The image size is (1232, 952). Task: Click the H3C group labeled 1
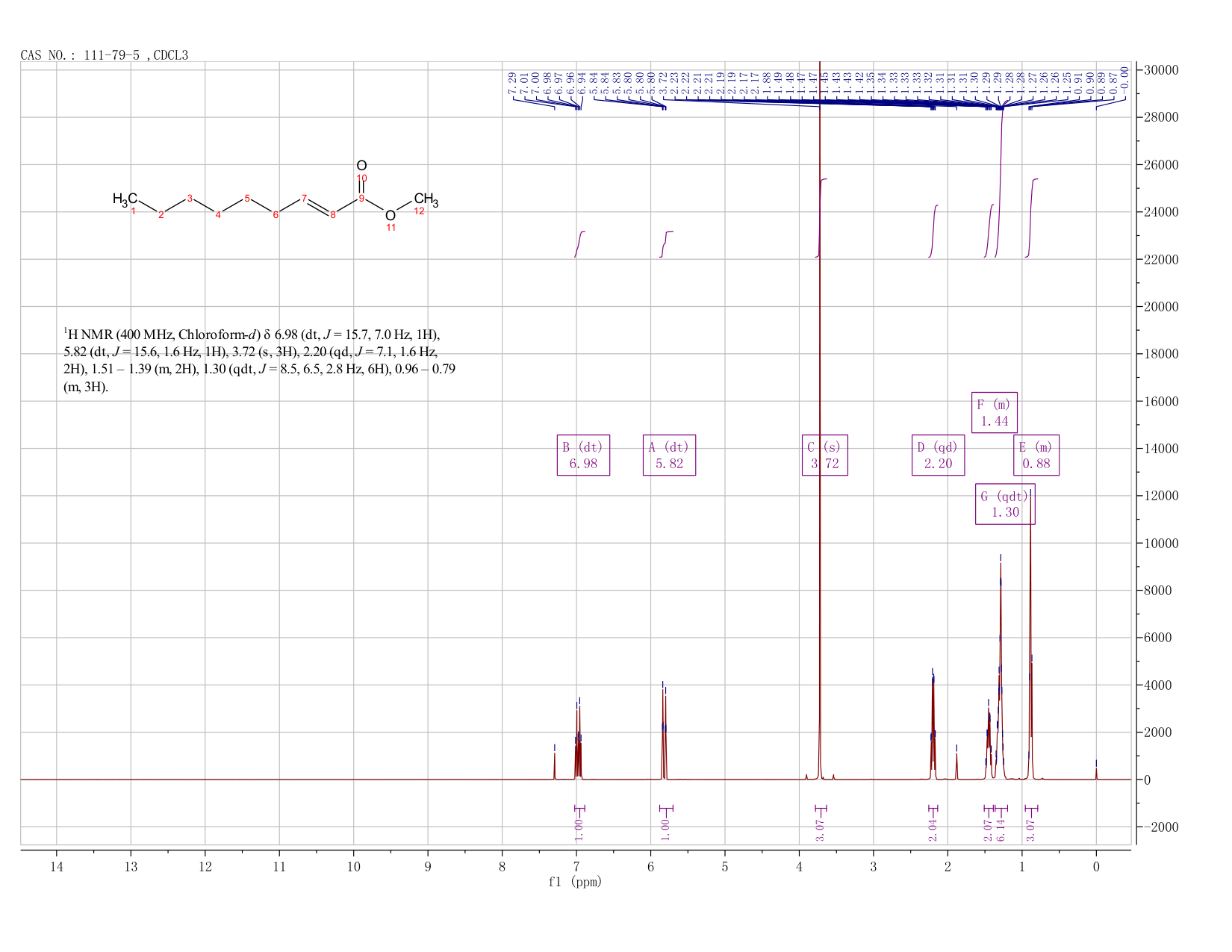tap(125, 199)
